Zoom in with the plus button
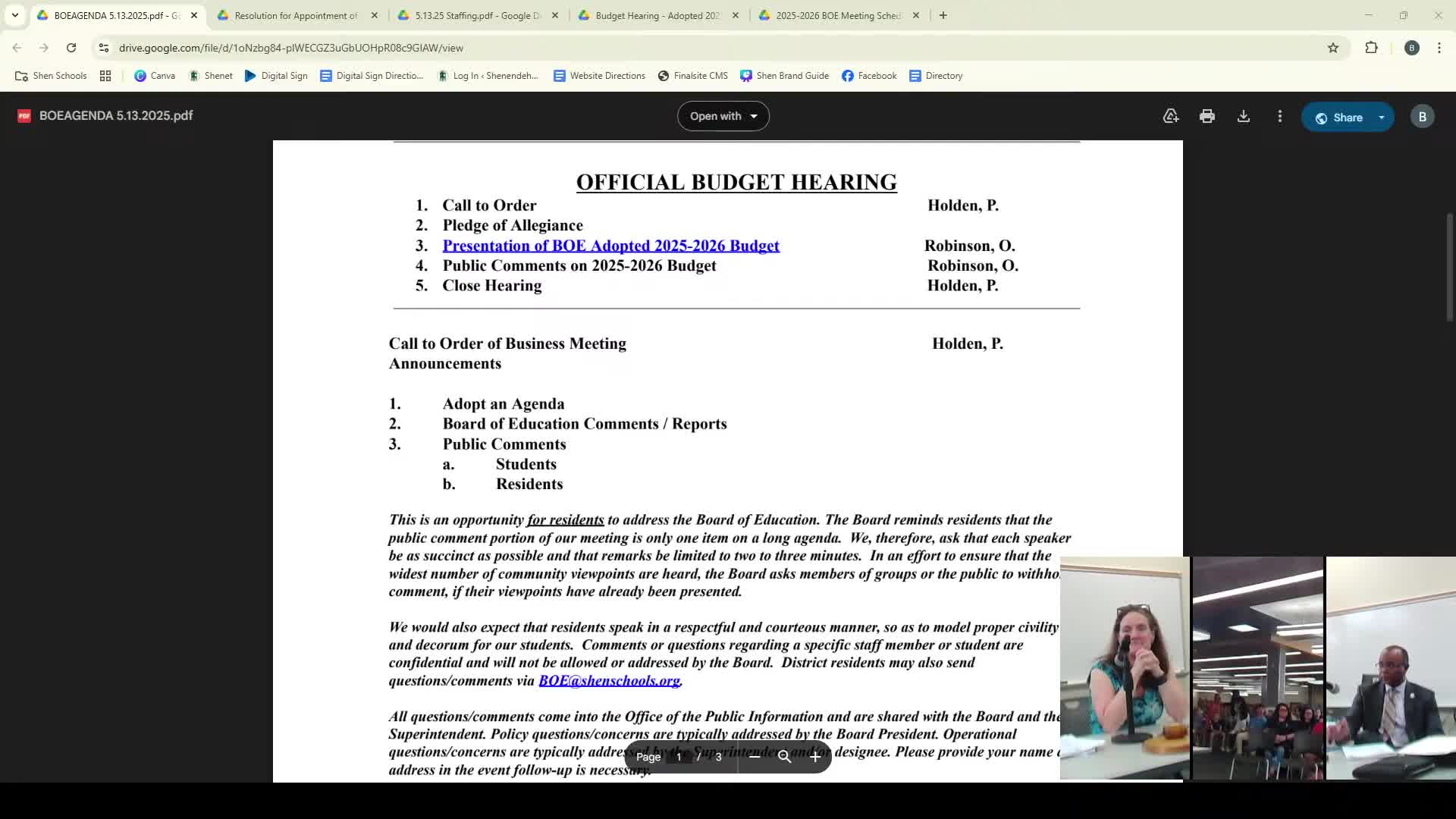Image resolution: width=1456 pixels, height=819 pixels. tap(815, 757)
